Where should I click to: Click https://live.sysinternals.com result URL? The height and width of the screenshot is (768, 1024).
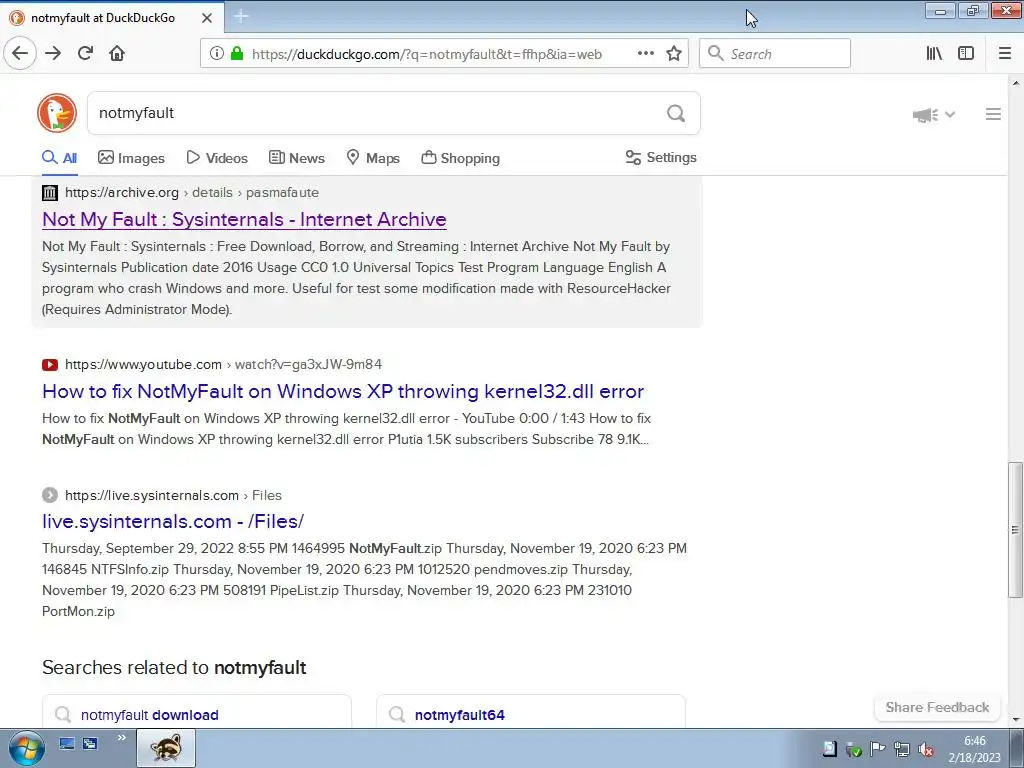pos(152,495)
